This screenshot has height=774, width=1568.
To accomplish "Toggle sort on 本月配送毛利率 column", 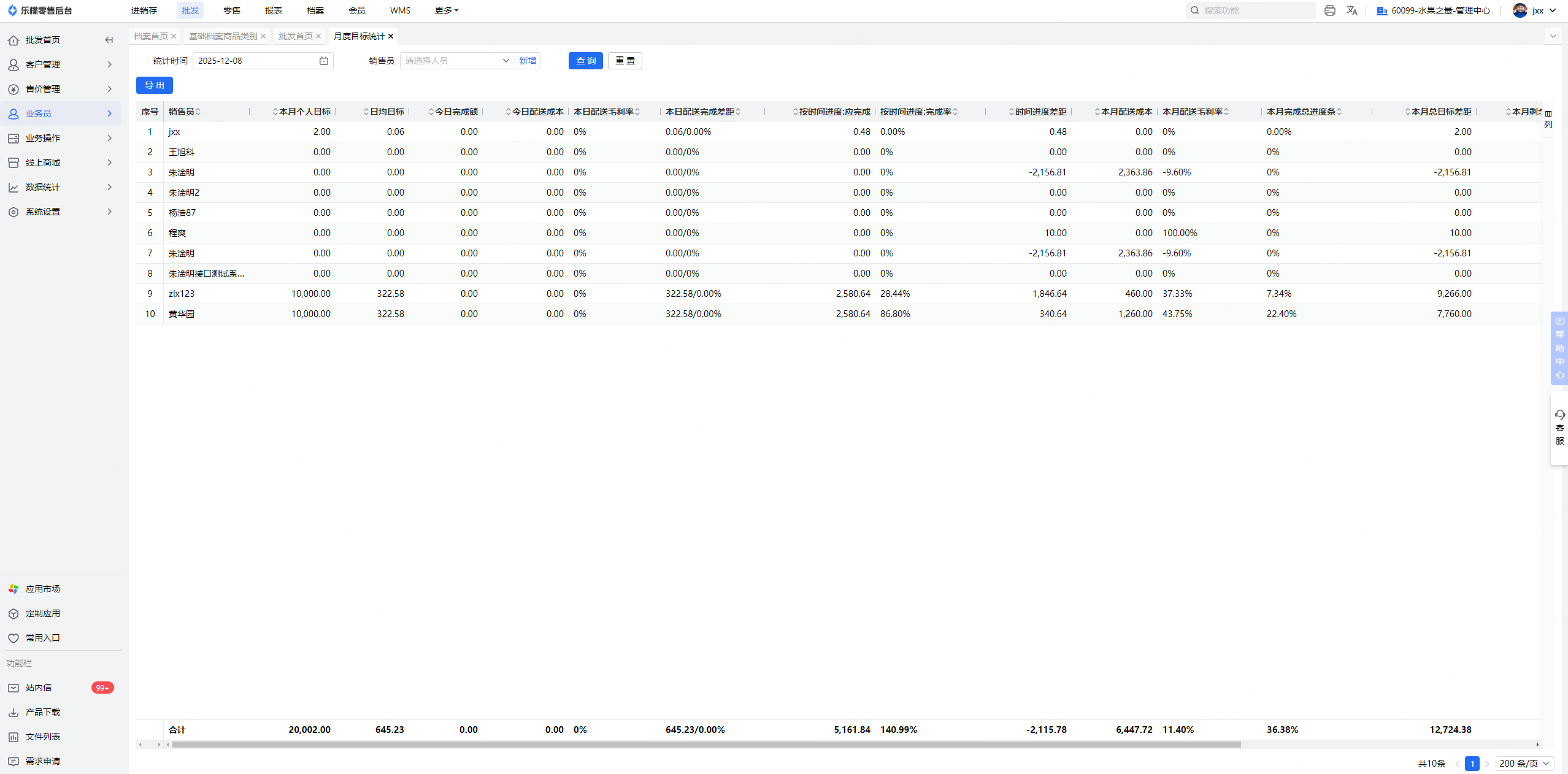I will point(1226,112).
